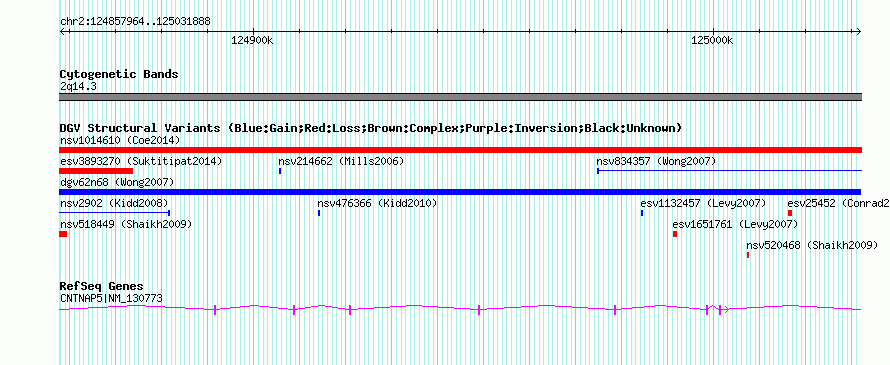The image size is (890, 365).
Task: Select the magenta CNTNAP5 gene track line
Action: coord(460,309)
